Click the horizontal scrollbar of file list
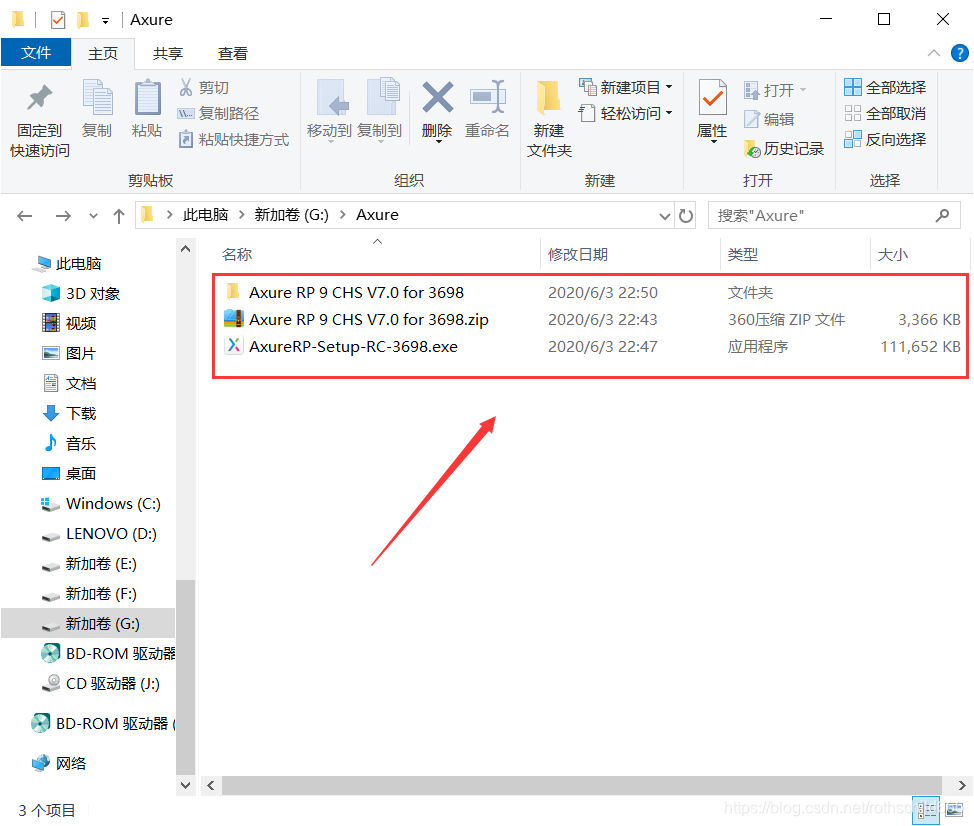This screenshot has height=826, width=974. click(x=581, y=786)
